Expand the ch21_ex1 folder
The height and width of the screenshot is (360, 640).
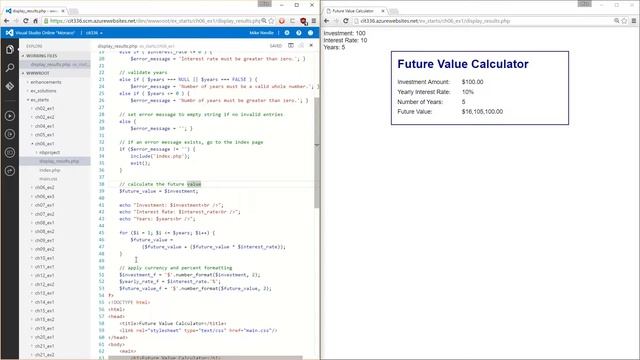(x=43, y=346)
